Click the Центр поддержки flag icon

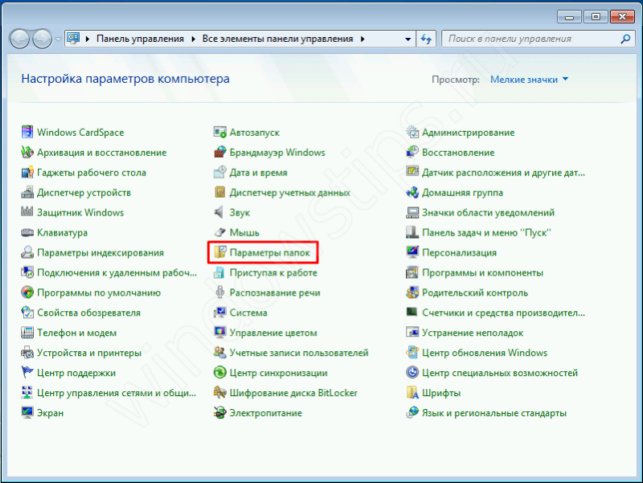27,372
